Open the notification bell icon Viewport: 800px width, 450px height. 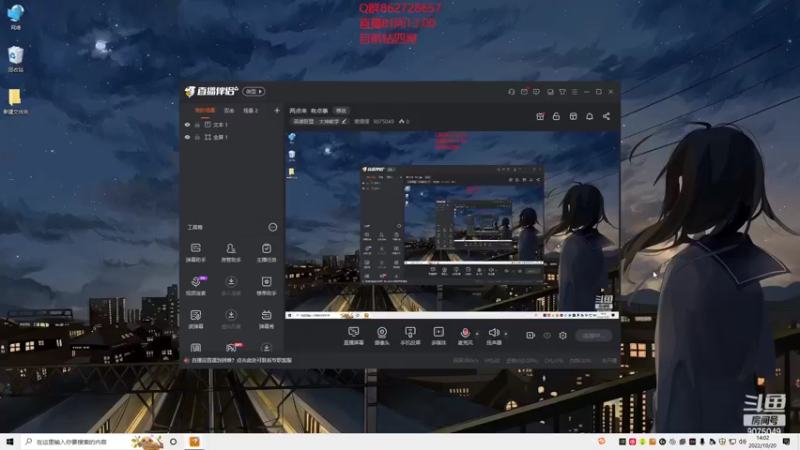[589, 116]
